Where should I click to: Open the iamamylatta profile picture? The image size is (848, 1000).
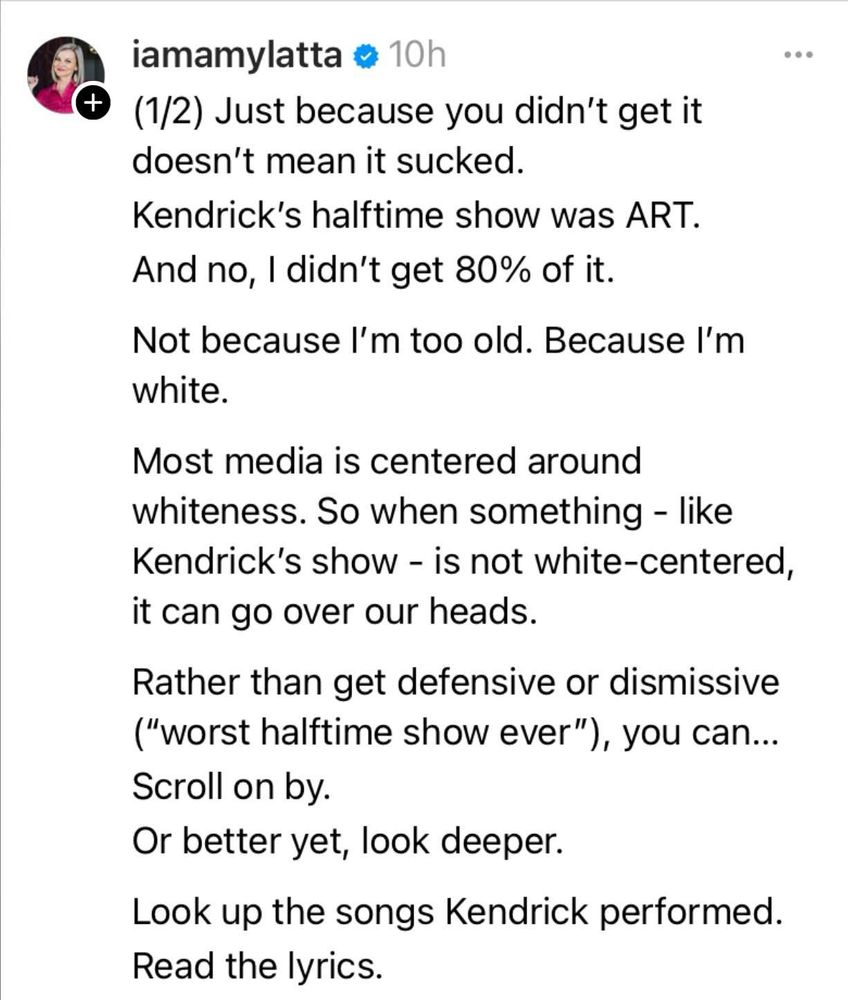65,75
